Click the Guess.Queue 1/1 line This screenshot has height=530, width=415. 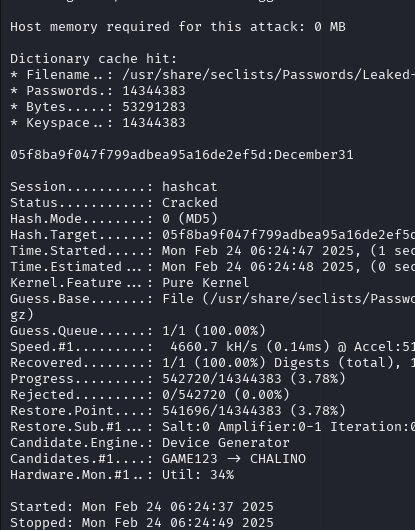pyautogui.click(x=138, y=331)
